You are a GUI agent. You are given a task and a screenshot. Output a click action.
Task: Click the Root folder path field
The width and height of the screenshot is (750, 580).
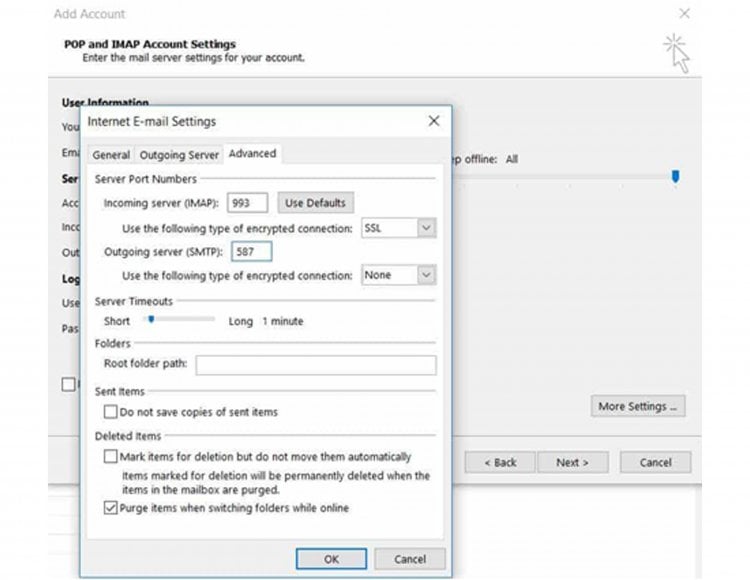pos(316,365)
